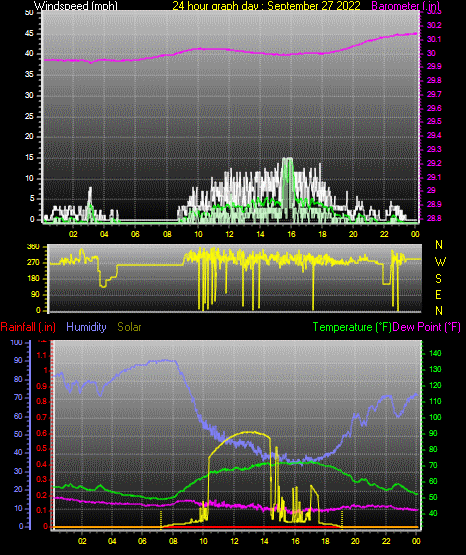Click the 12 hour tick under bottom graph

234,541
